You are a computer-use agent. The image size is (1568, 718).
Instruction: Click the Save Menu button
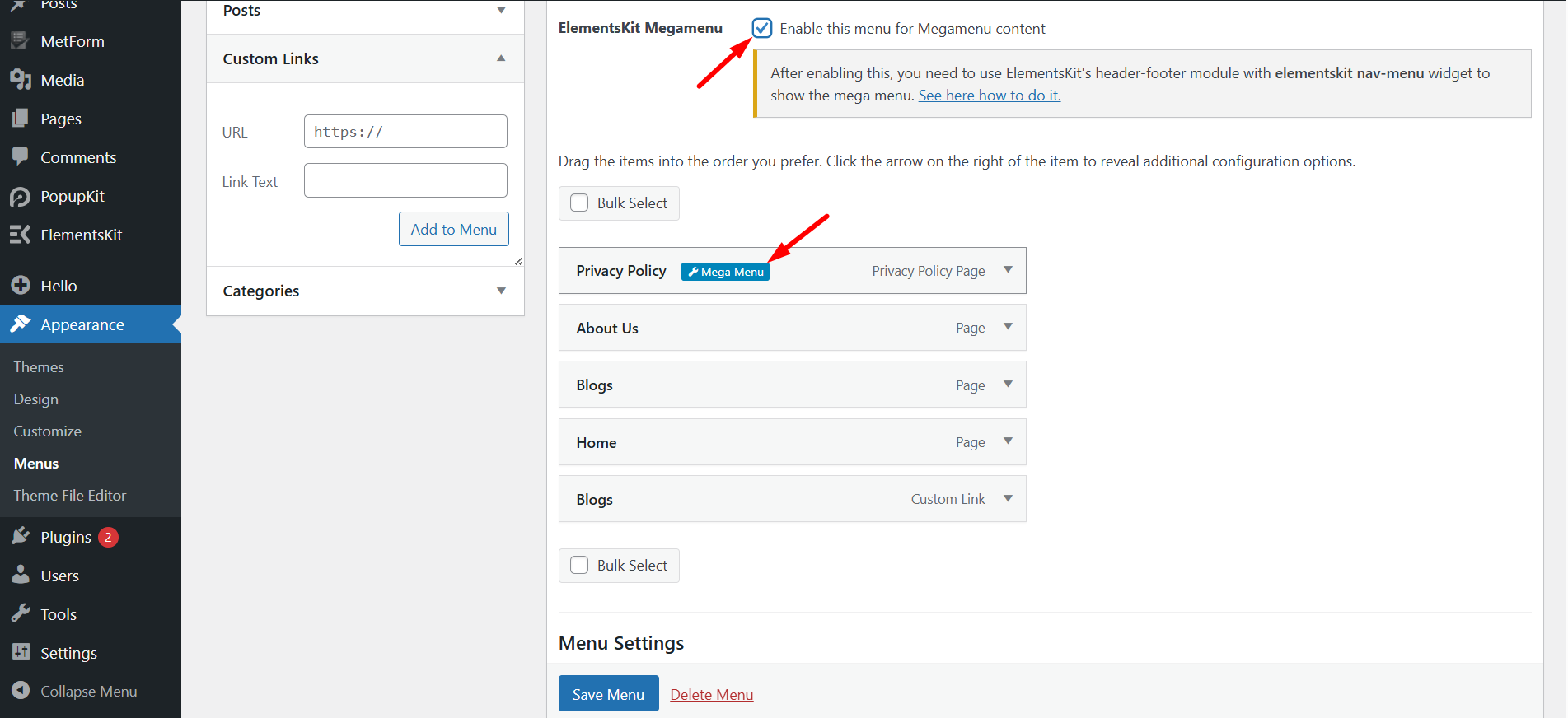tap(608, 694)
